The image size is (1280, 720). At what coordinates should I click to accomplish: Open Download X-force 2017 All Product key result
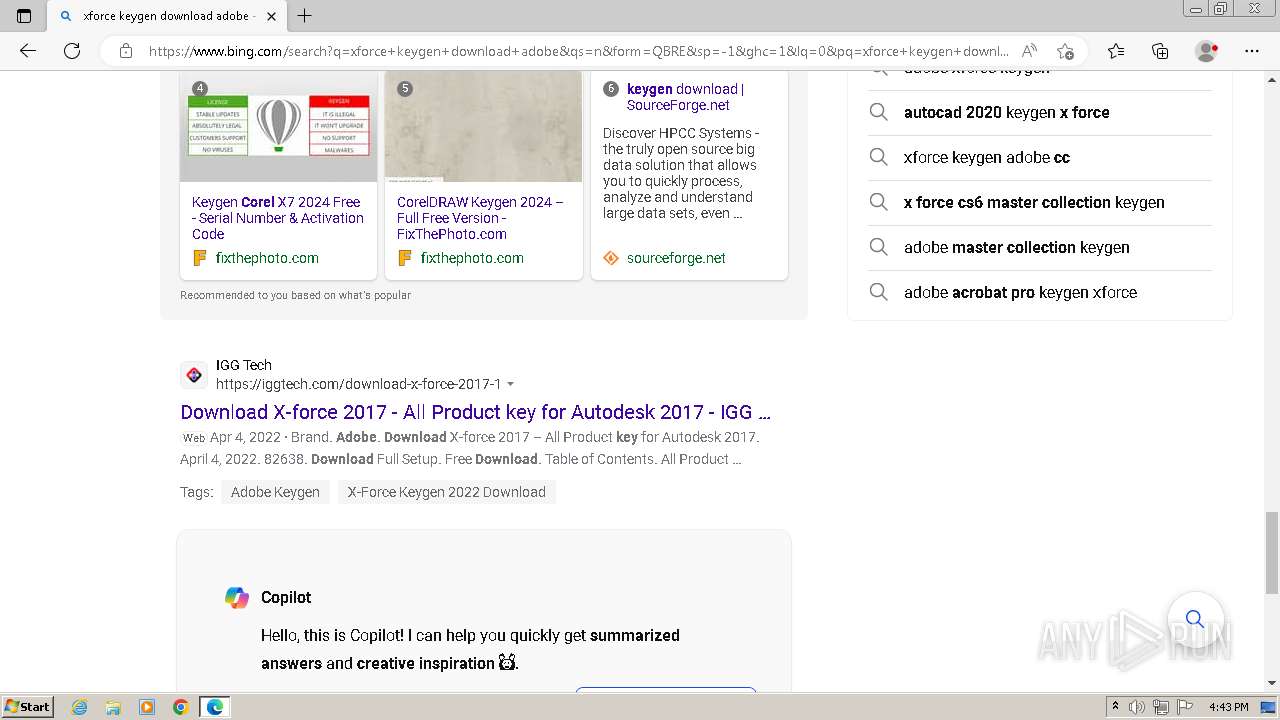point(475,412)
